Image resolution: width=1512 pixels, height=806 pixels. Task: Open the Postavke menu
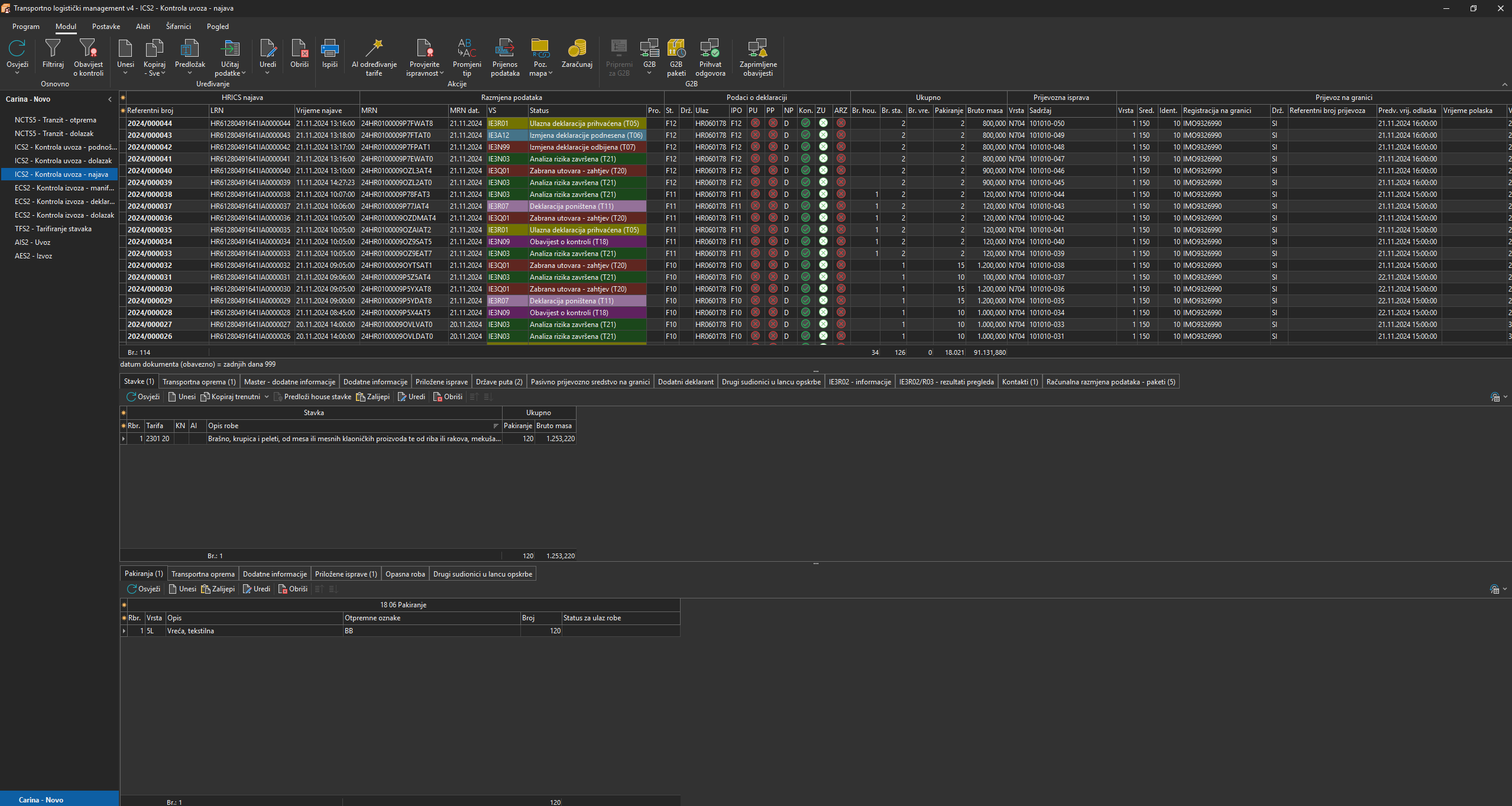(106, 27)
